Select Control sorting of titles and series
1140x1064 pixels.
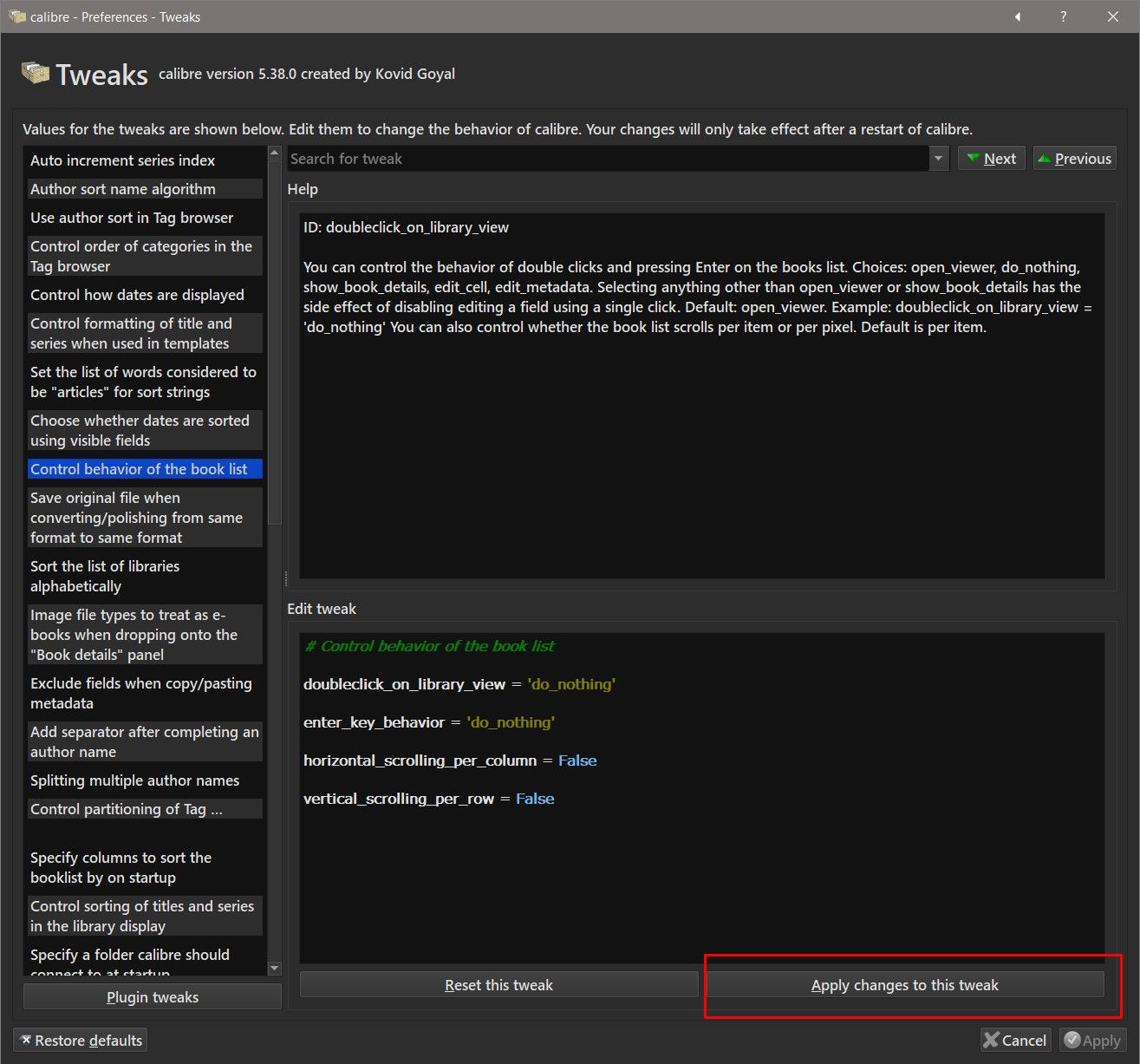point(145,917)
